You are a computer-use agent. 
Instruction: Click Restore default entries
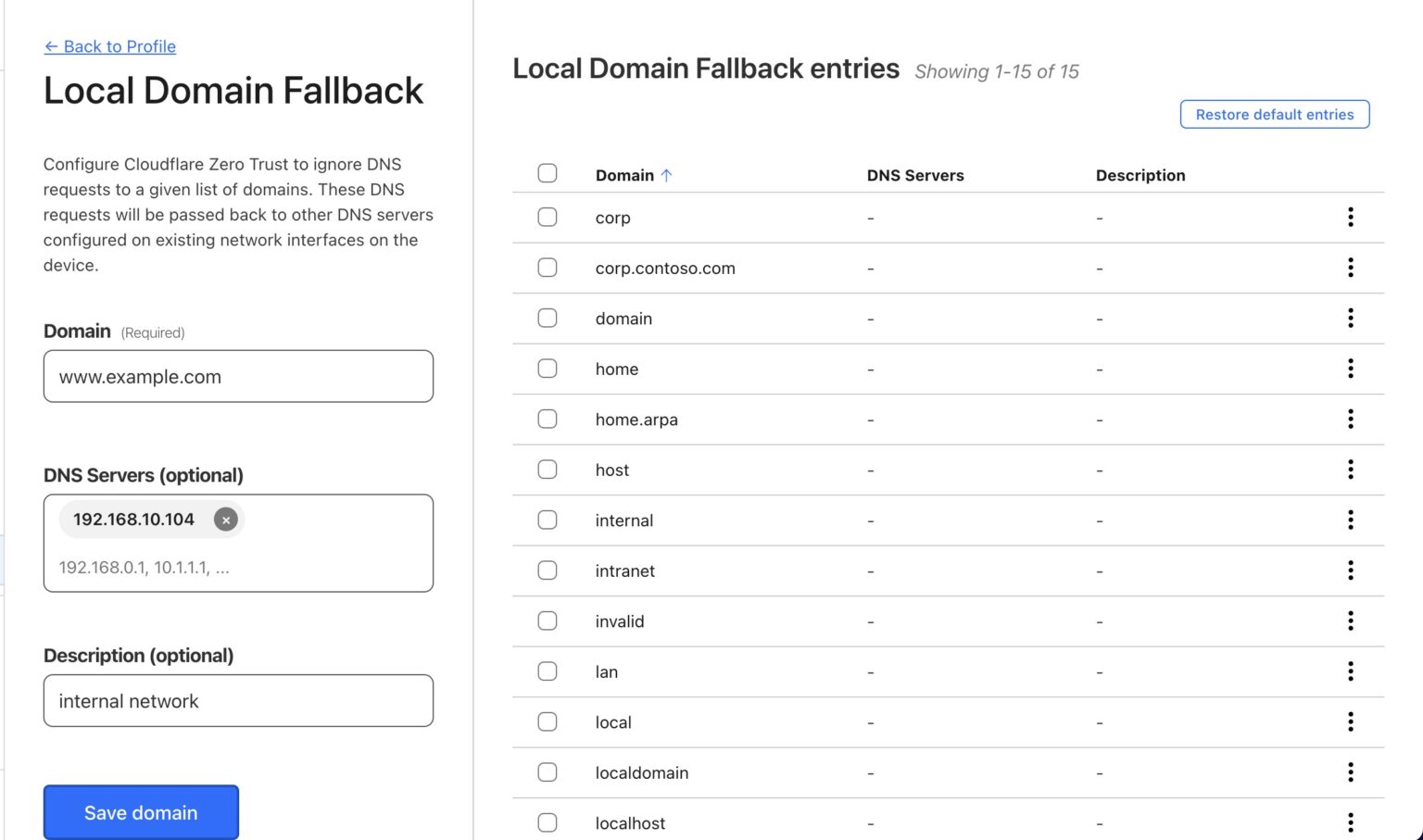(x=1274, y=114)
